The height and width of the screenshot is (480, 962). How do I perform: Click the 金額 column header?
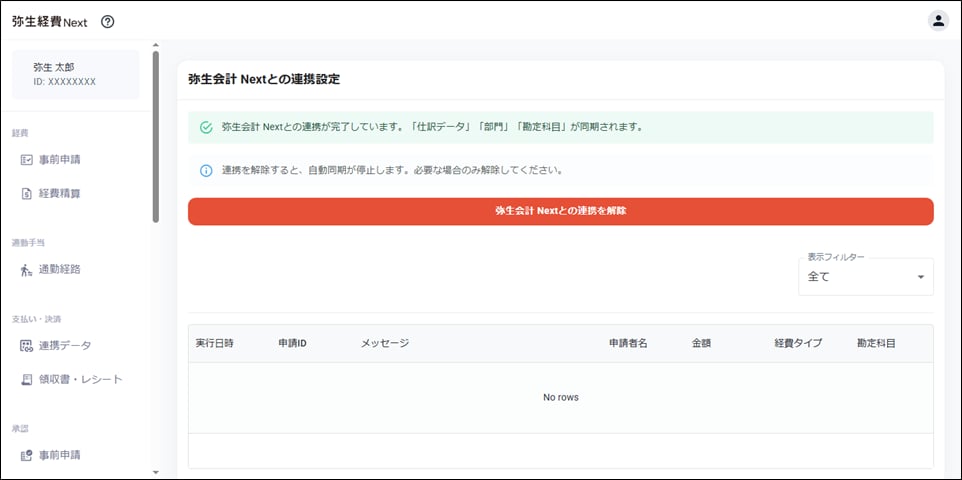coord(701,344)
